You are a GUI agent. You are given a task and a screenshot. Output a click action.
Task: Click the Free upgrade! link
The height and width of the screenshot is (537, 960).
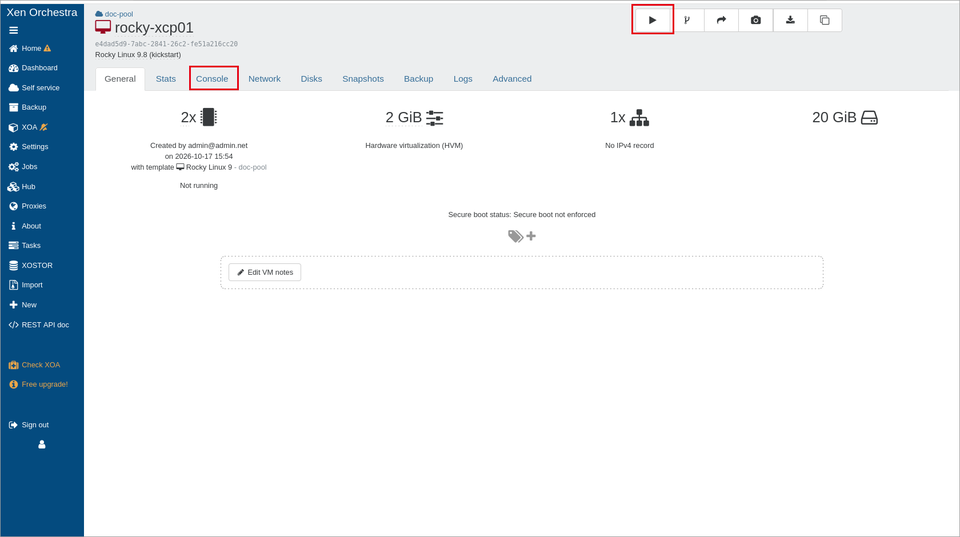pyautogui.click(x=38, y=385)
